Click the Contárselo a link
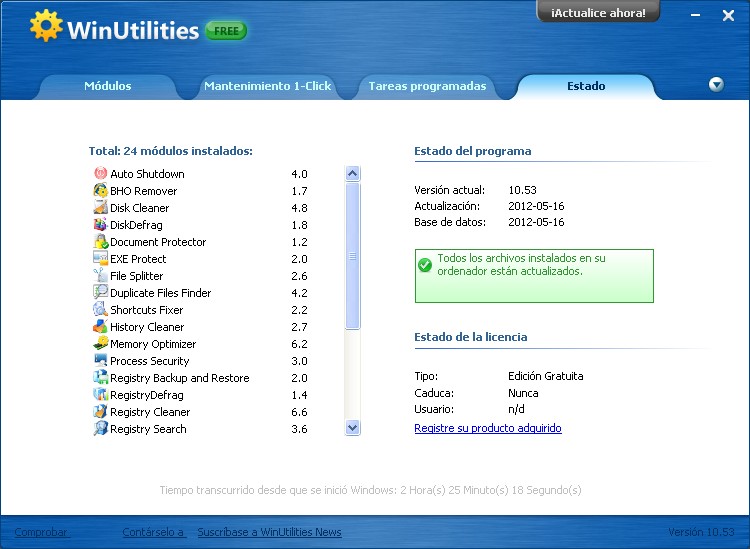The image size is (750, 549). point(154,532)
